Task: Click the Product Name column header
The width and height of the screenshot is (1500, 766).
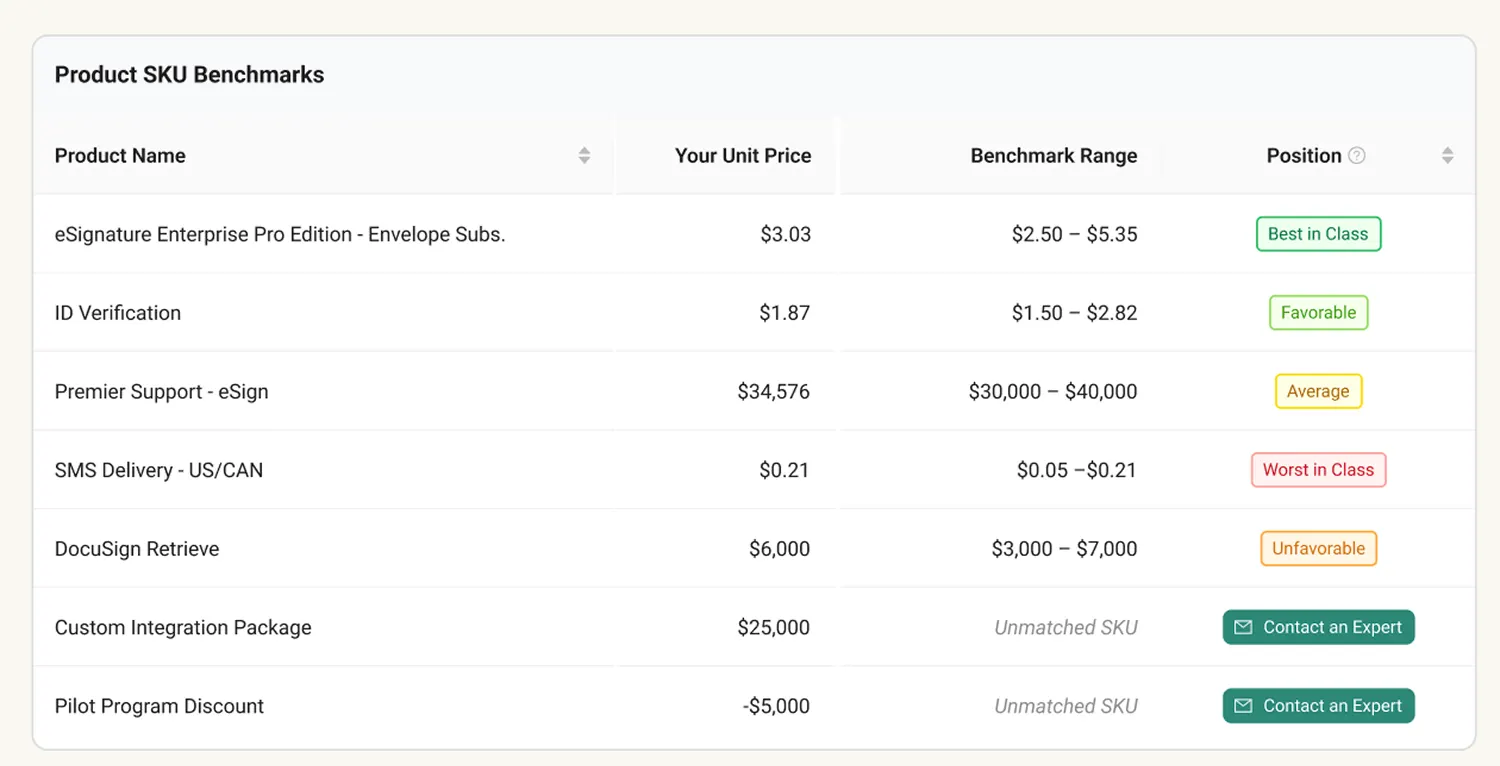Action: tap(120, 156)
